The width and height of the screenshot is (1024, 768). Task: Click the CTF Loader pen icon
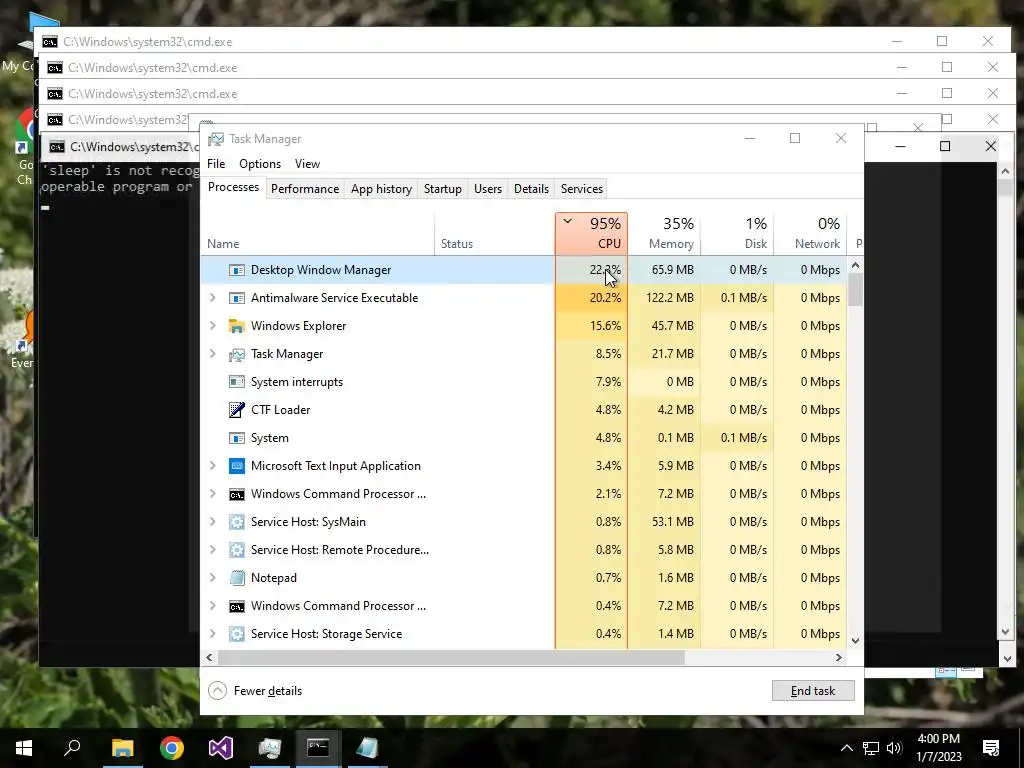point(236,410)
